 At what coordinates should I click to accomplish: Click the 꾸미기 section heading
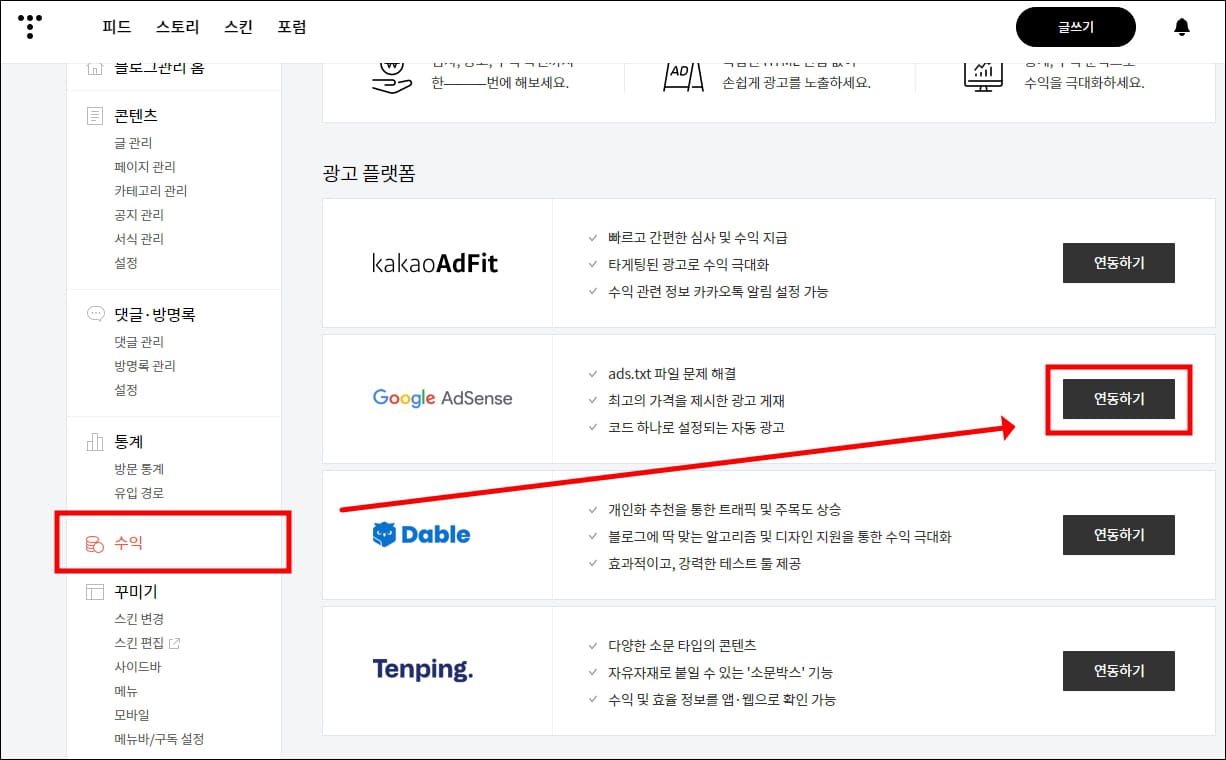pos(136,592)
